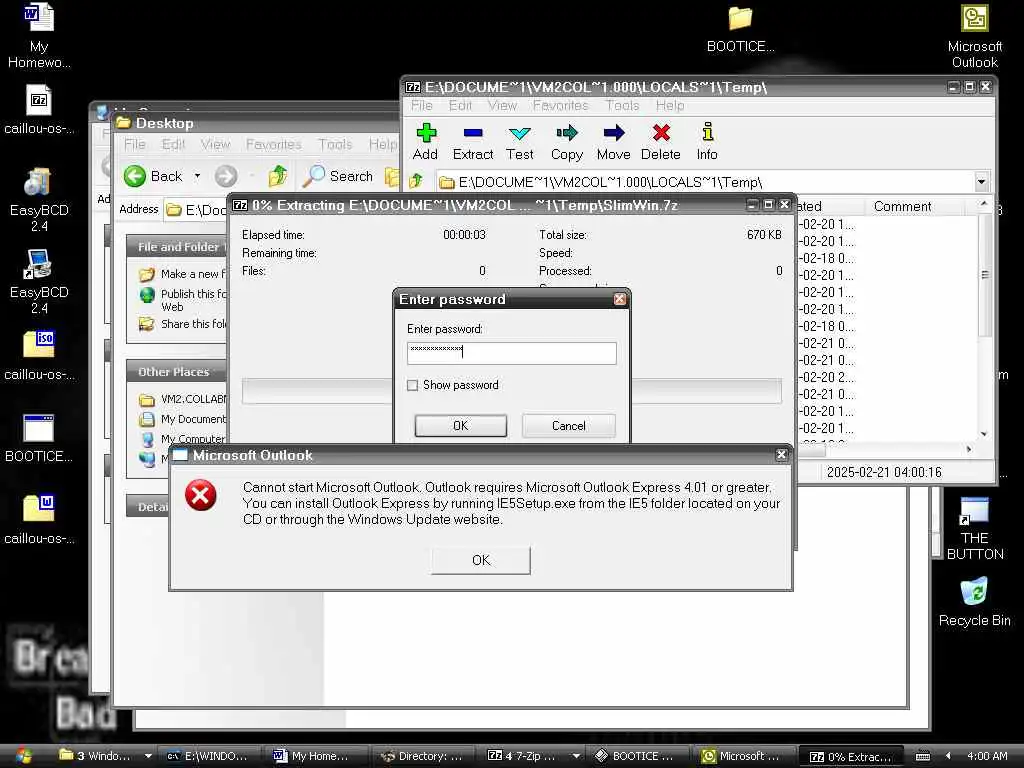Switch to E:\WINDO... command prompt taskbar button
This screenshot has height=768, width=1024.
pos(210,756)
